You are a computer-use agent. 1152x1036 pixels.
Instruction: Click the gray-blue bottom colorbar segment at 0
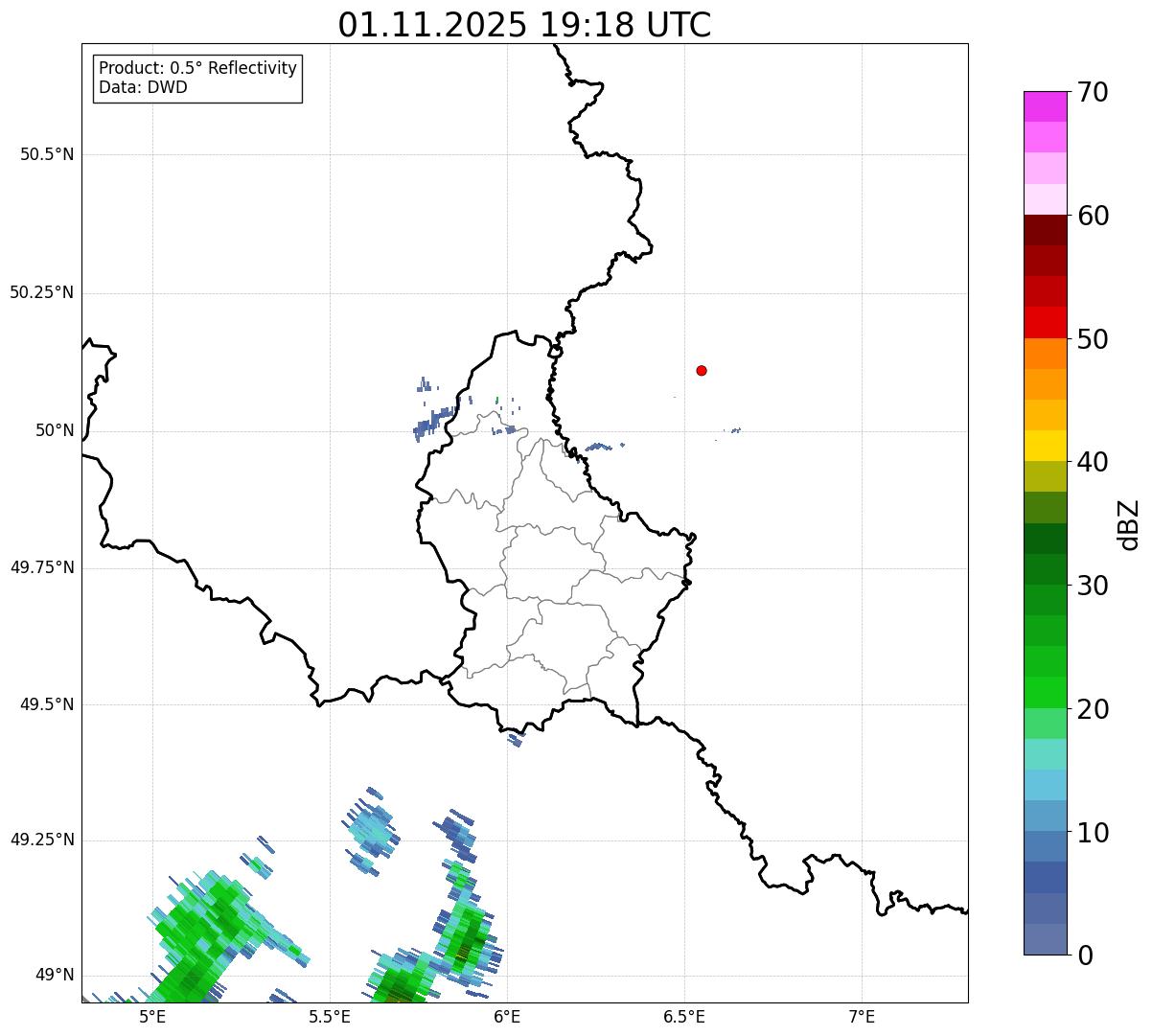[1045, 939]
